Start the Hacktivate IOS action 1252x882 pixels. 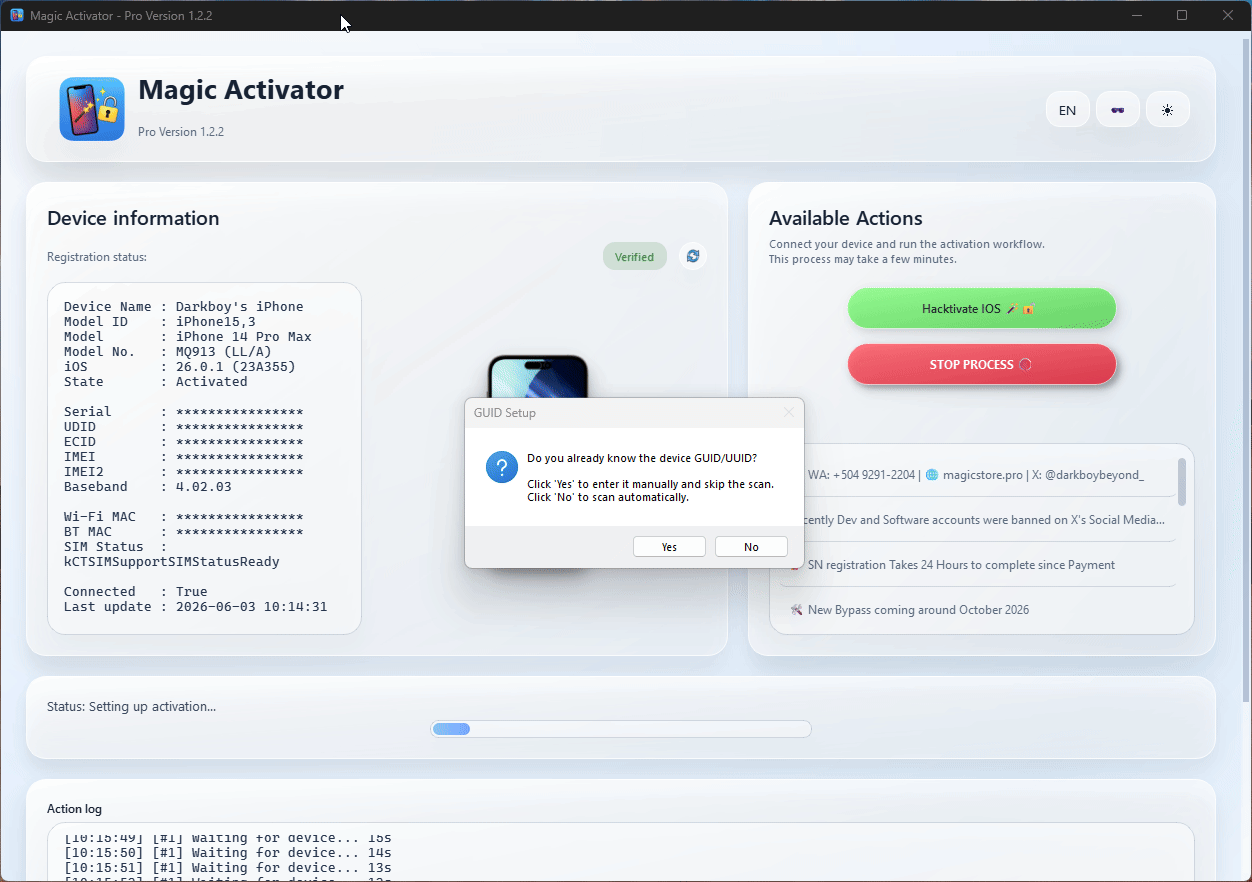tap(982, 309)
